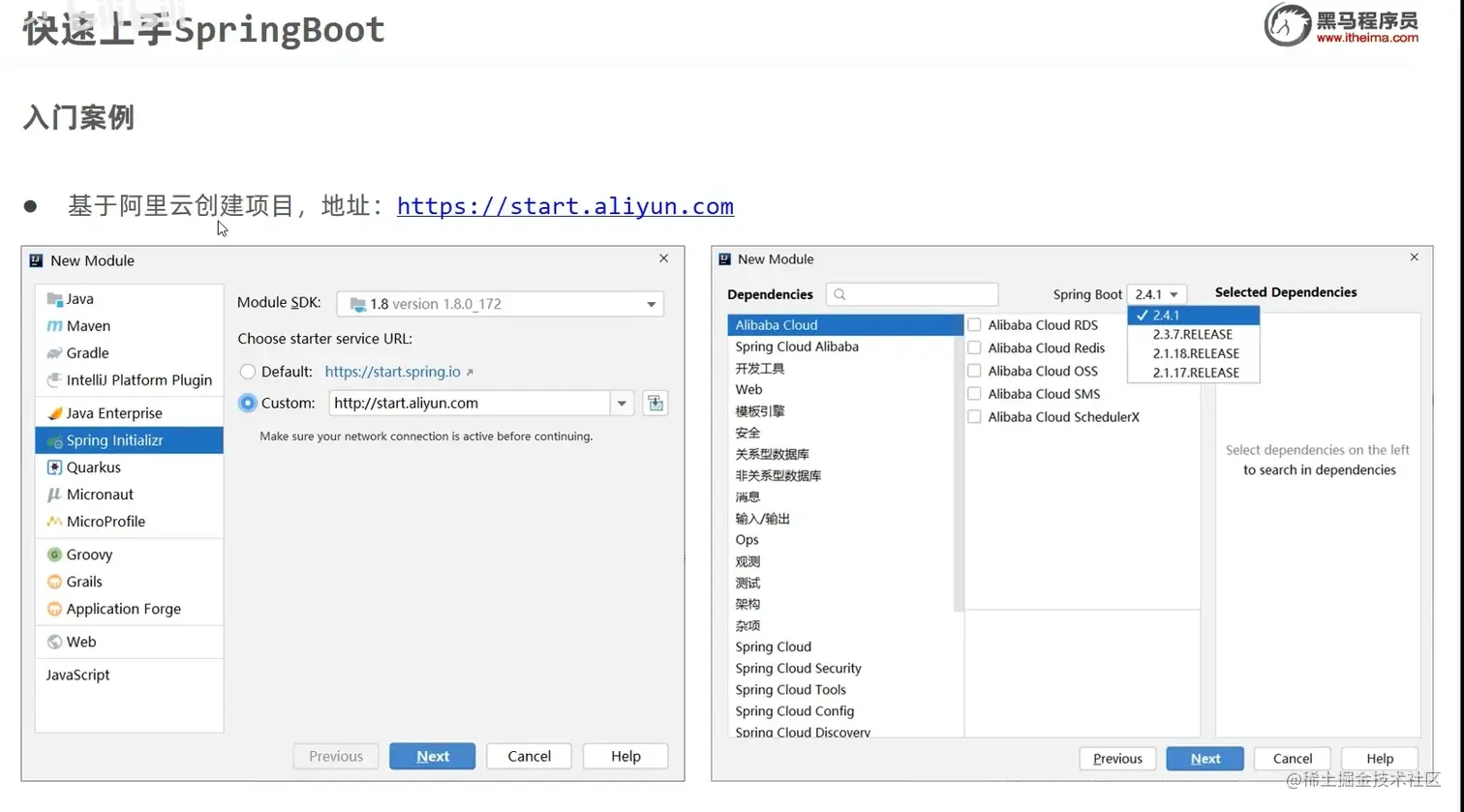The height and width of the screenshot is (812, 1464).
Task: Select the Quarkus framework icon
Action: pyautogui.click(x=55, y=467)
